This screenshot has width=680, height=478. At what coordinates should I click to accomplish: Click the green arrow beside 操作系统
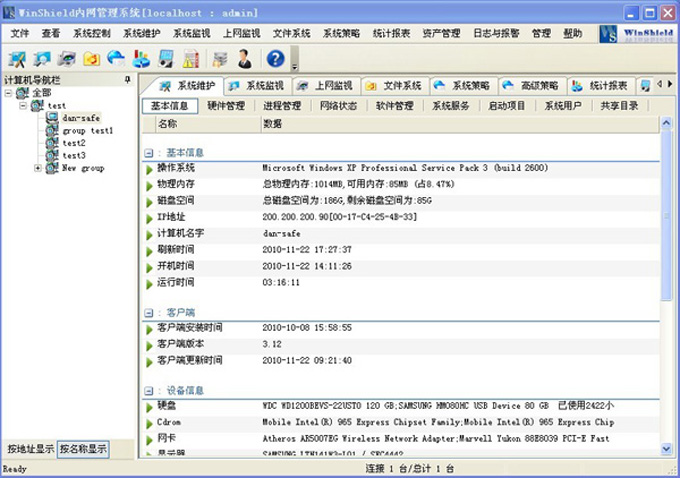click(x=149, y=169)
